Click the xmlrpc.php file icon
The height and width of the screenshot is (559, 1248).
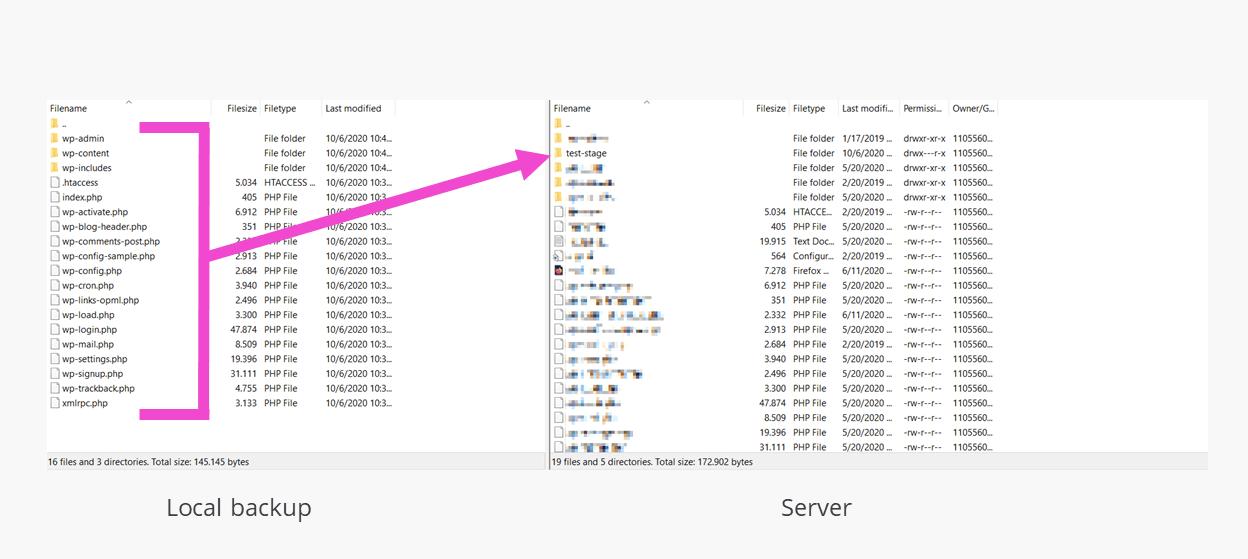54,403
